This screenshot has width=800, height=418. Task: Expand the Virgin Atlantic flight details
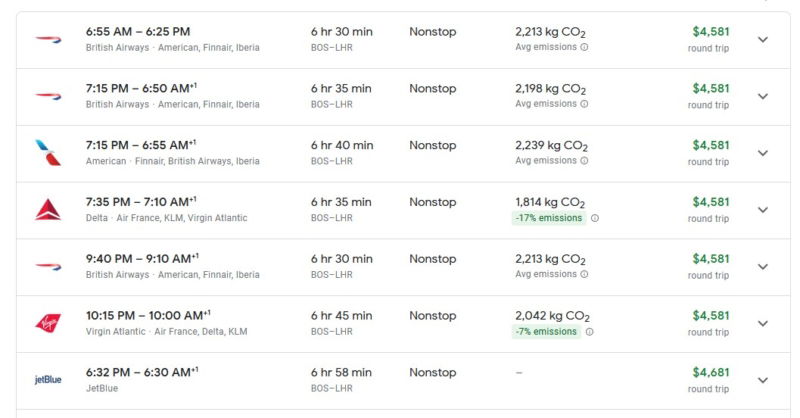(x=763, y=324)
